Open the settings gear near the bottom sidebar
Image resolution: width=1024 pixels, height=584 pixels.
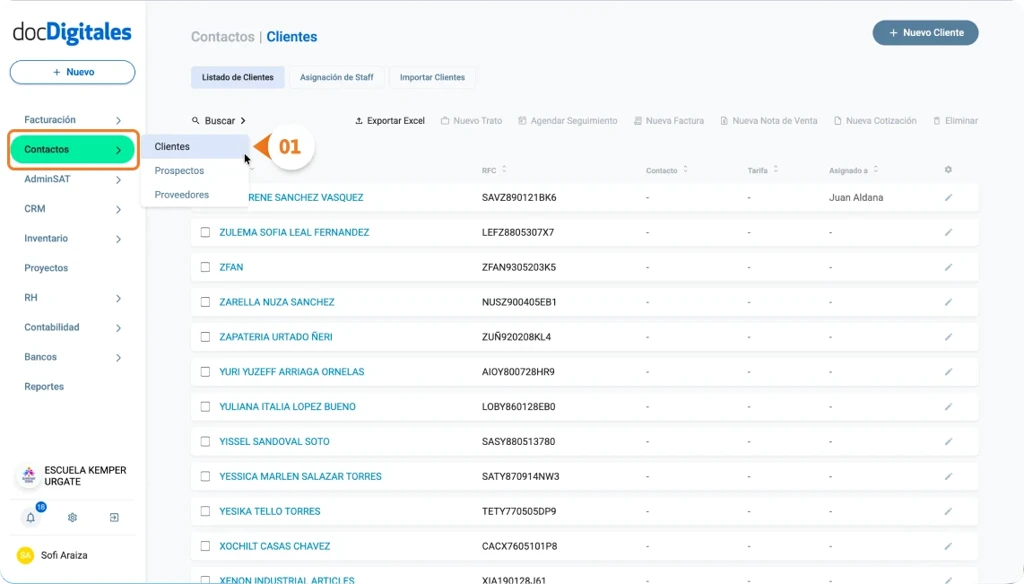pyautogui.click(x=71, y=517)
